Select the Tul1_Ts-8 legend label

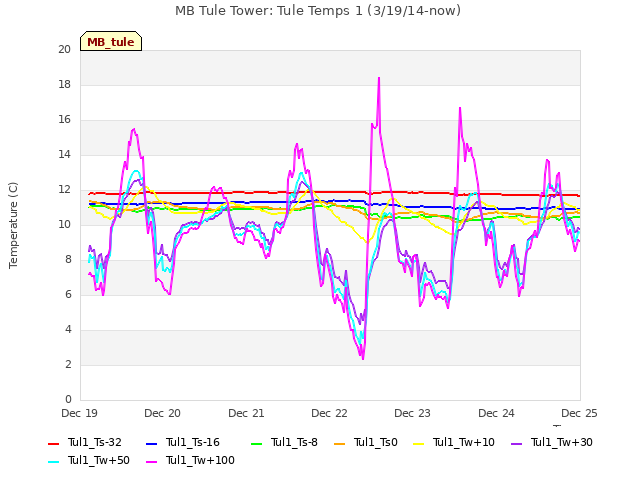(294, 442)
